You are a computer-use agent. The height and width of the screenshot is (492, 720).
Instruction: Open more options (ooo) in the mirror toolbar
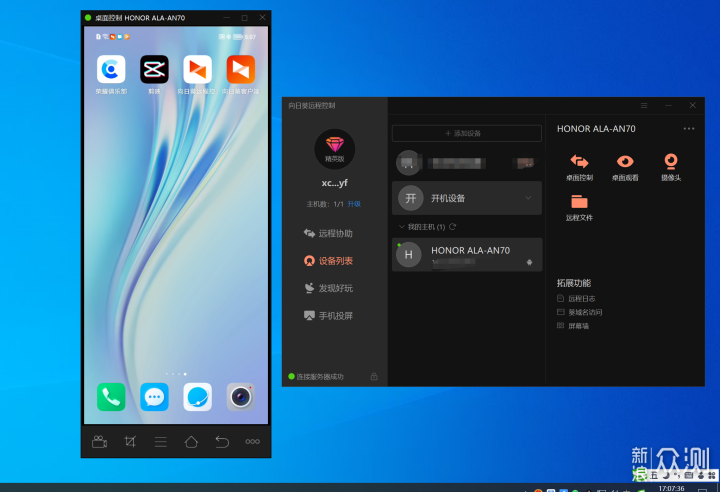(253, 441)
